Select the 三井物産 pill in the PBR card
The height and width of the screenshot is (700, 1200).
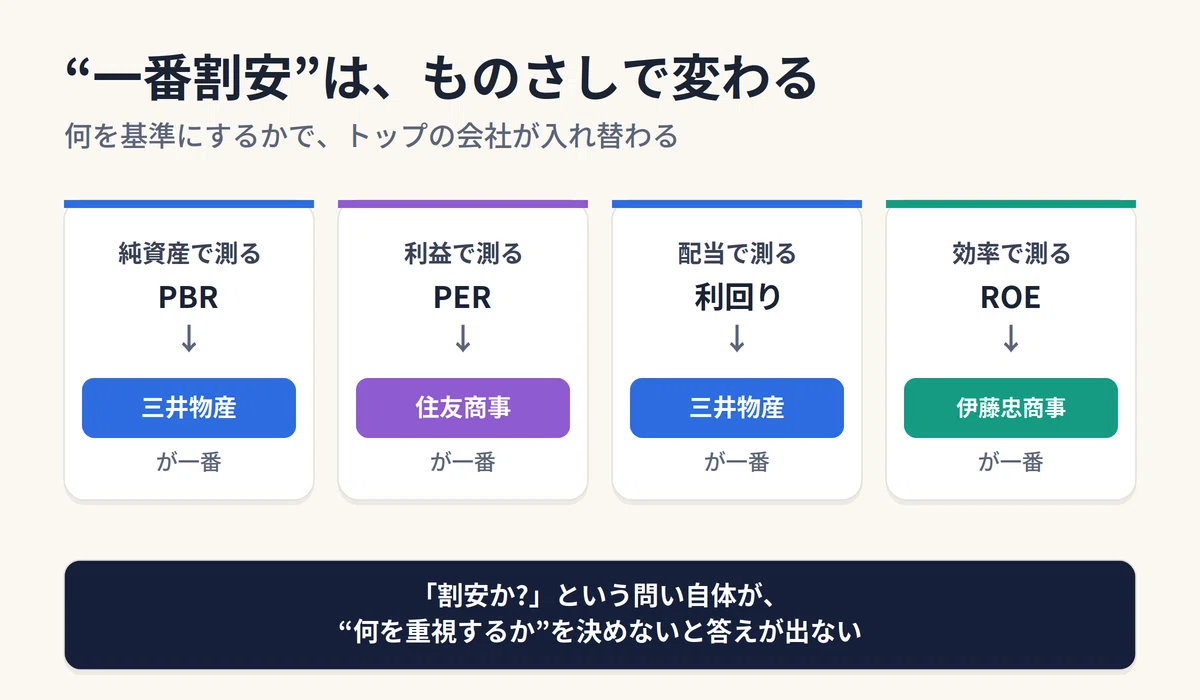(189, 408)
